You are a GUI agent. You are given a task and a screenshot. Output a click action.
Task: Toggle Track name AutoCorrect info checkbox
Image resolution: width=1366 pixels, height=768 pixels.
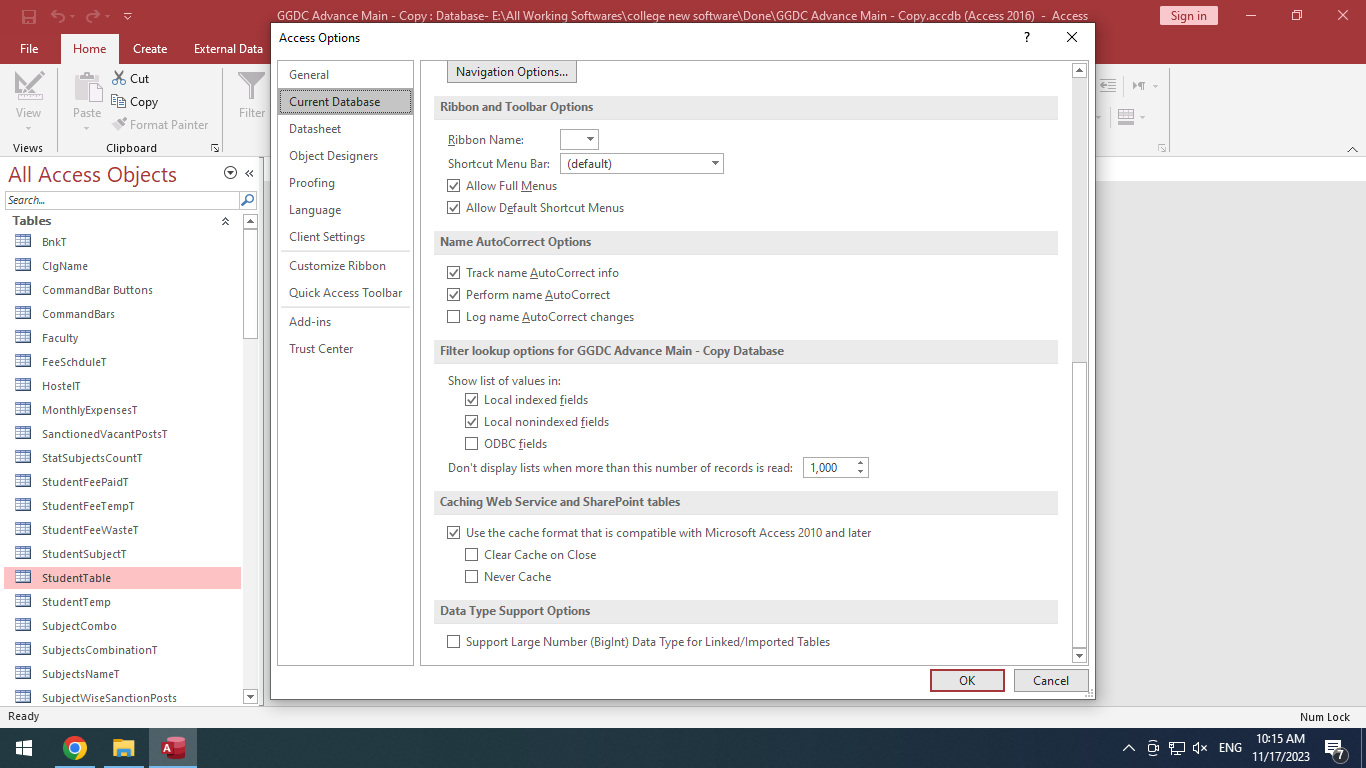[454, 273]
